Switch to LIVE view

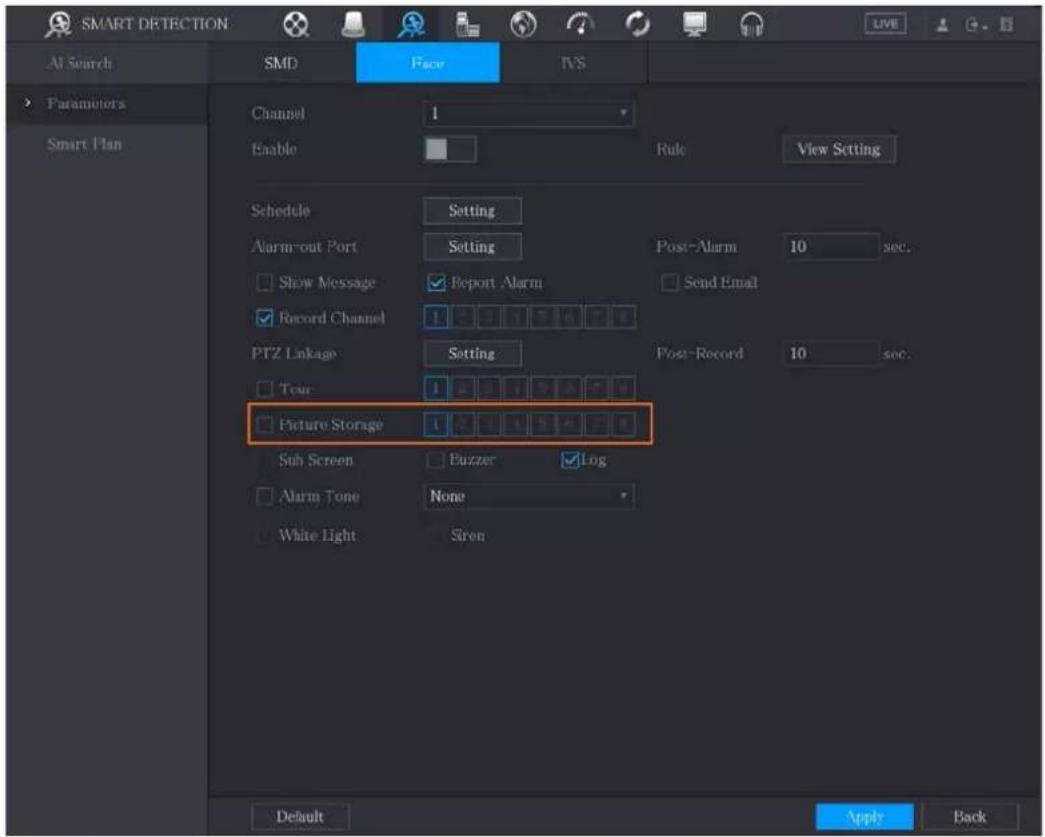885,24
